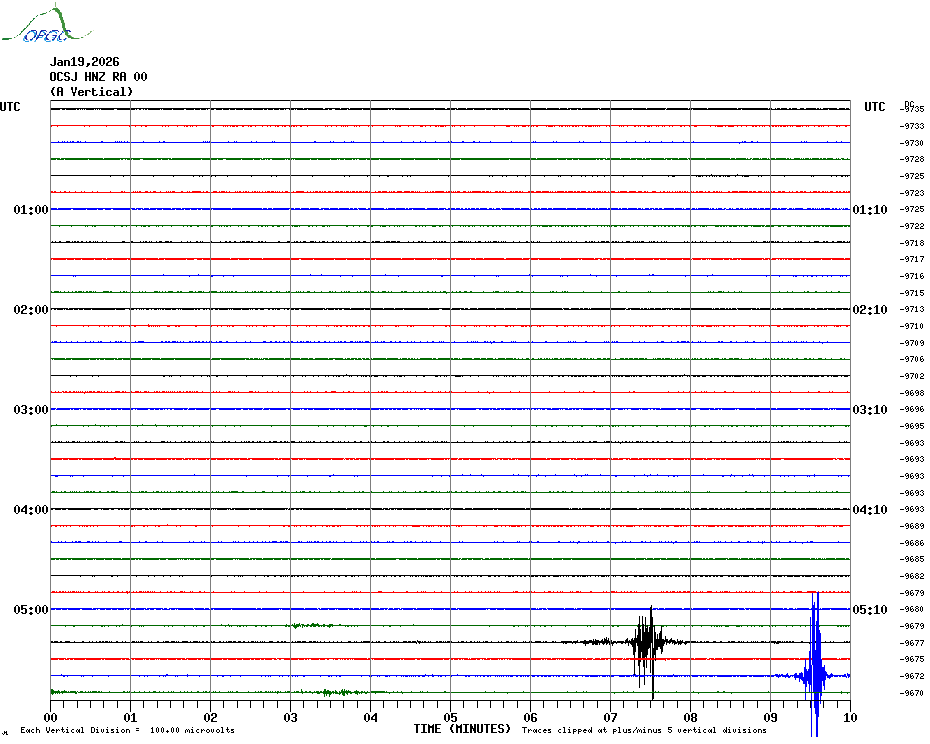Click the left UTC axis header

(10, 107)
